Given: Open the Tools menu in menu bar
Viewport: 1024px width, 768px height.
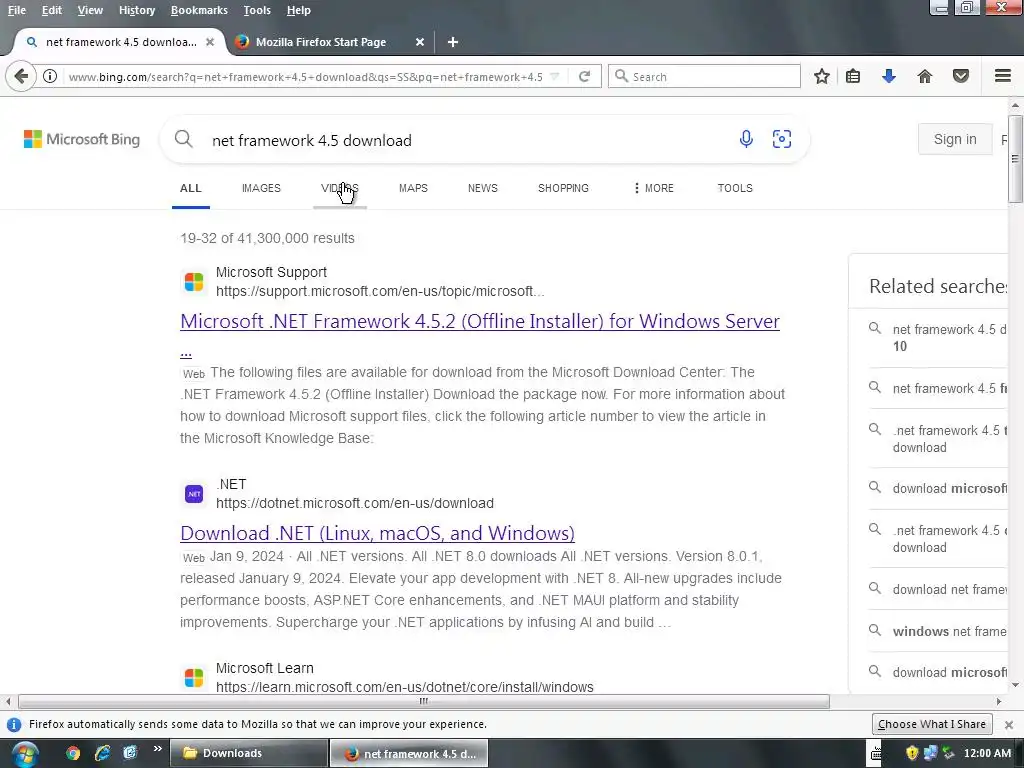Looking at the screenshot, I should coord(257,10).
